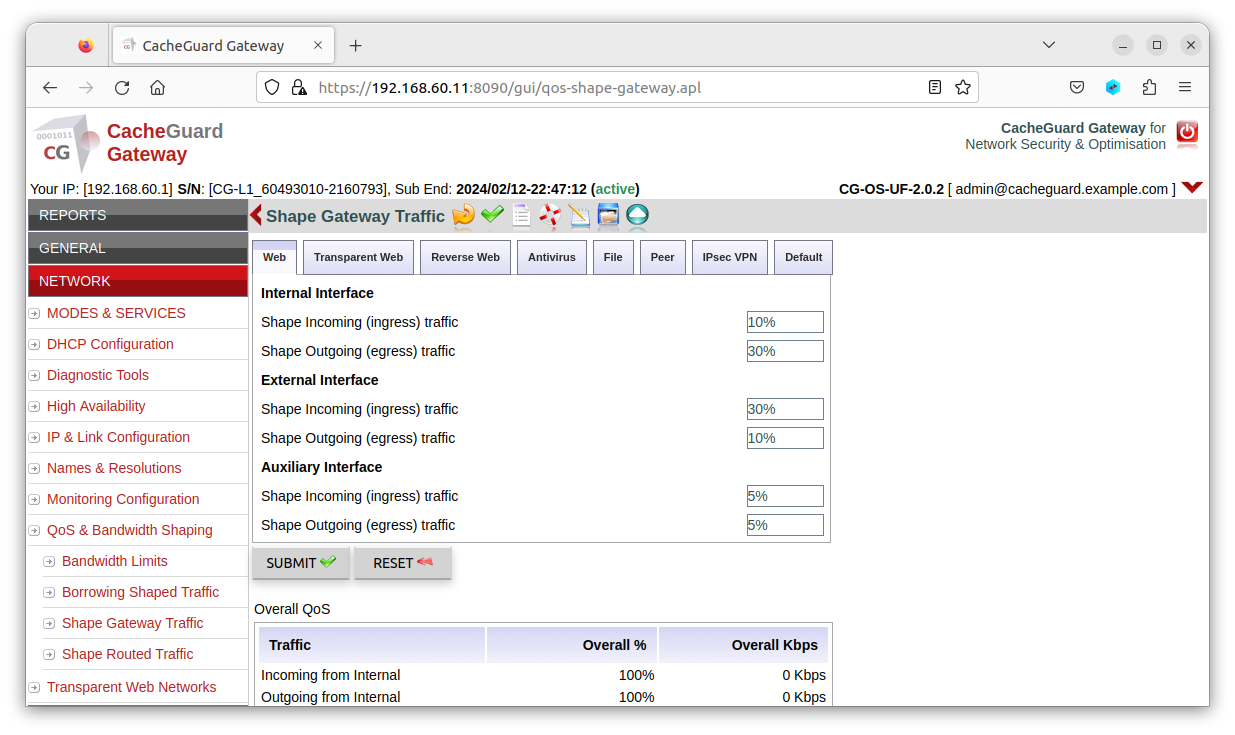
Task: Open list all tabs dropdown
Action: pyautogui.click(x=1049, y=45)
